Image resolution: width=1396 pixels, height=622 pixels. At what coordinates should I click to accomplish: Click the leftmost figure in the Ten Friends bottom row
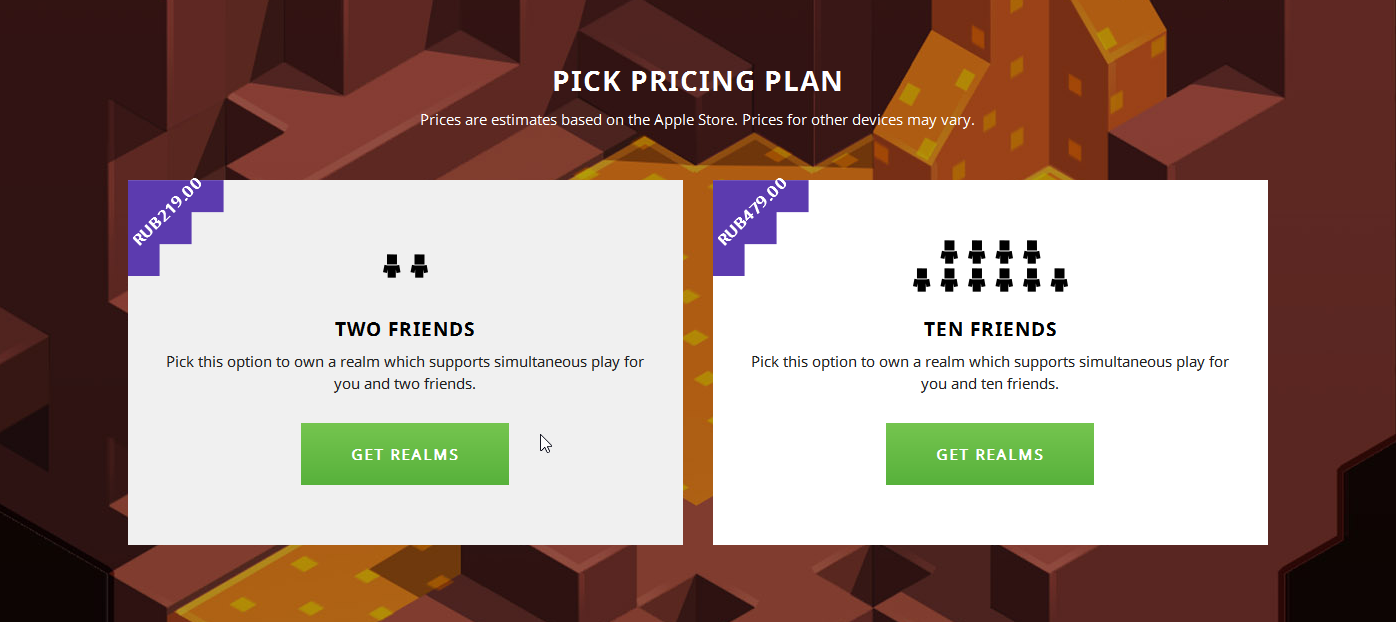click(x=921, y=281)
